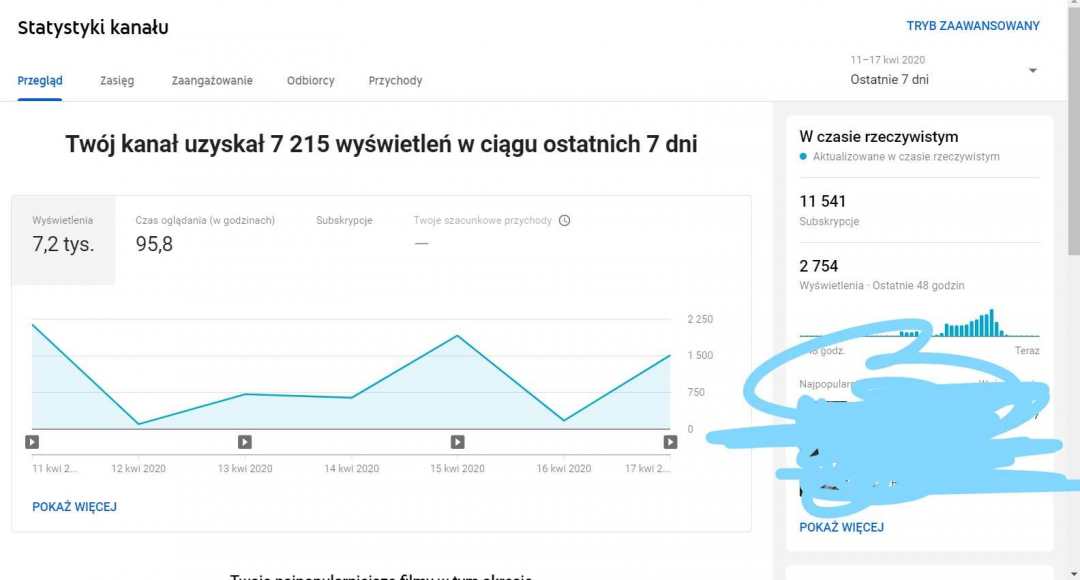Switch to the Zasięg tab
Image resolution: width=1080 pixels, height=580 pixels.
tap(117, 80)
